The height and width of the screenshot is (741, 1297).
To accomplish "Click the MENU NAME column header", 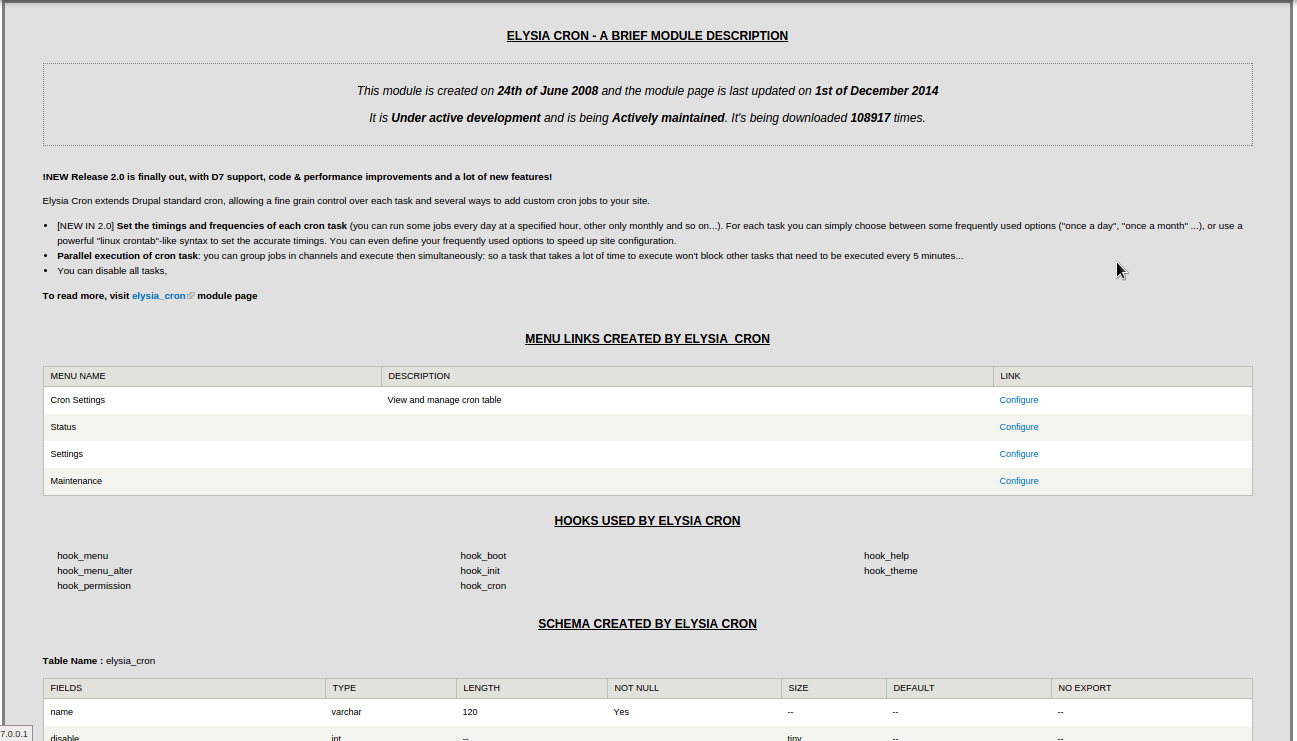I will point(78,376).
